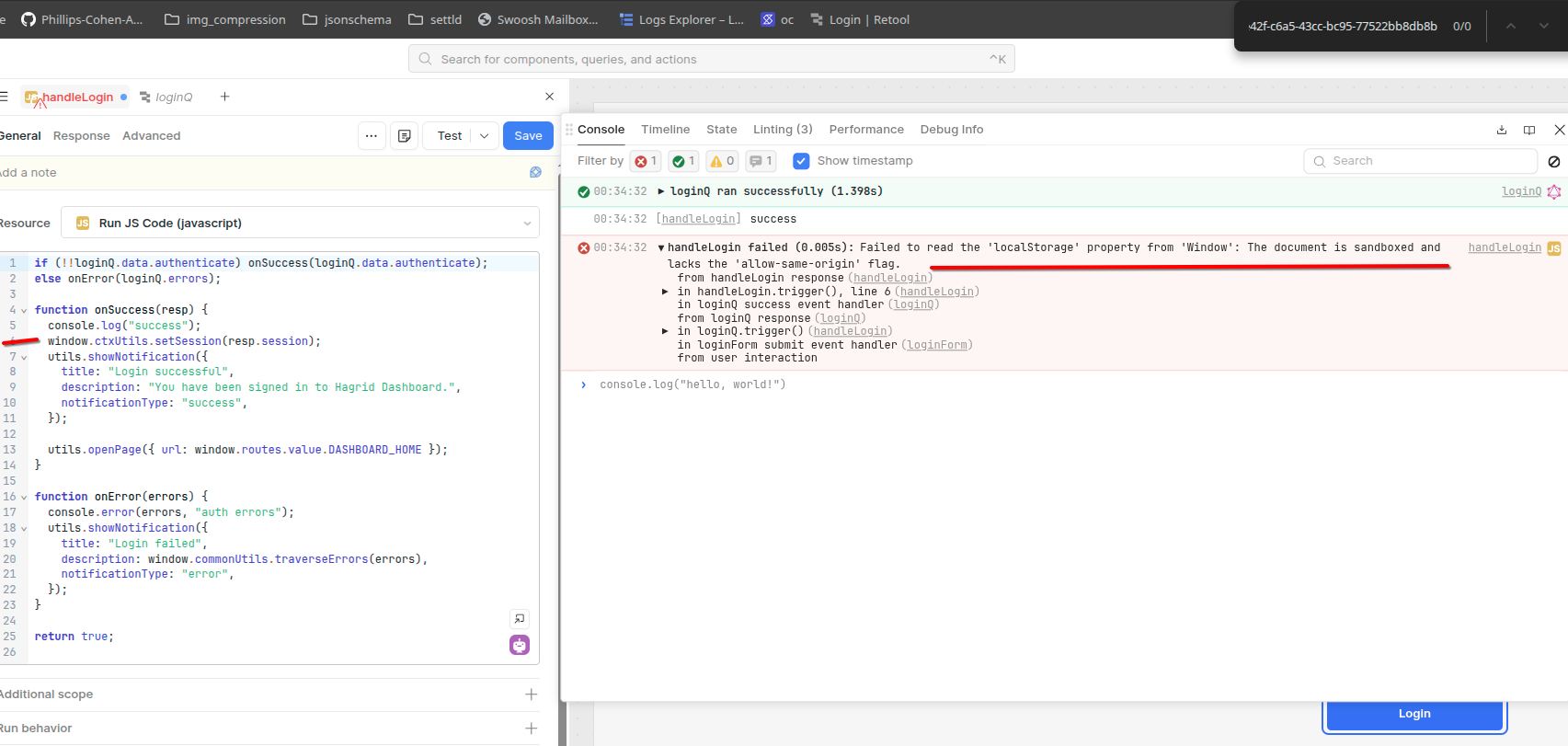Click the blue Login button
Image resolution: width=1568 pixels, height=746 pixels.
point(1413,714)
